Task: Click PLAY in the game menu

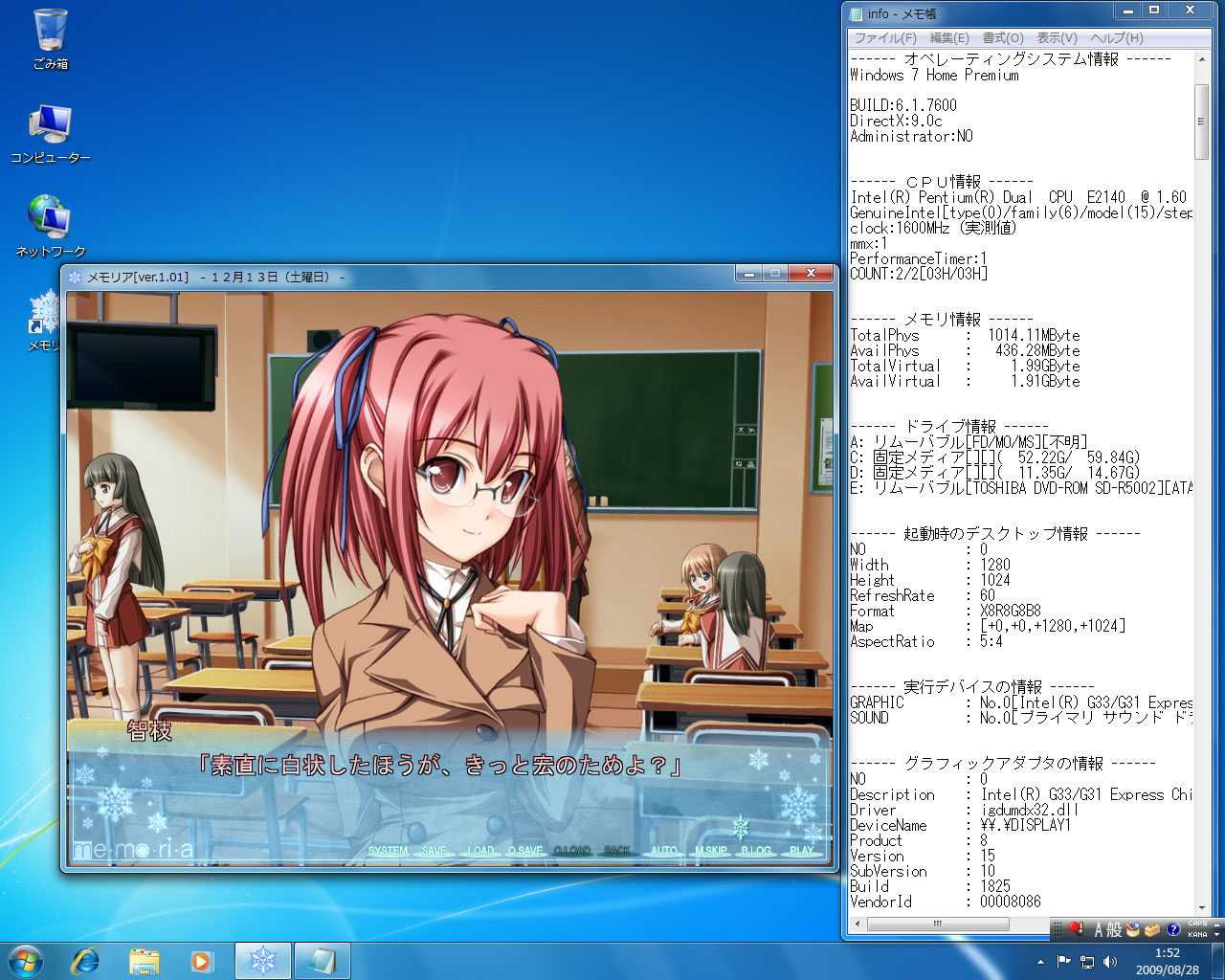Action: pos(802,851)
